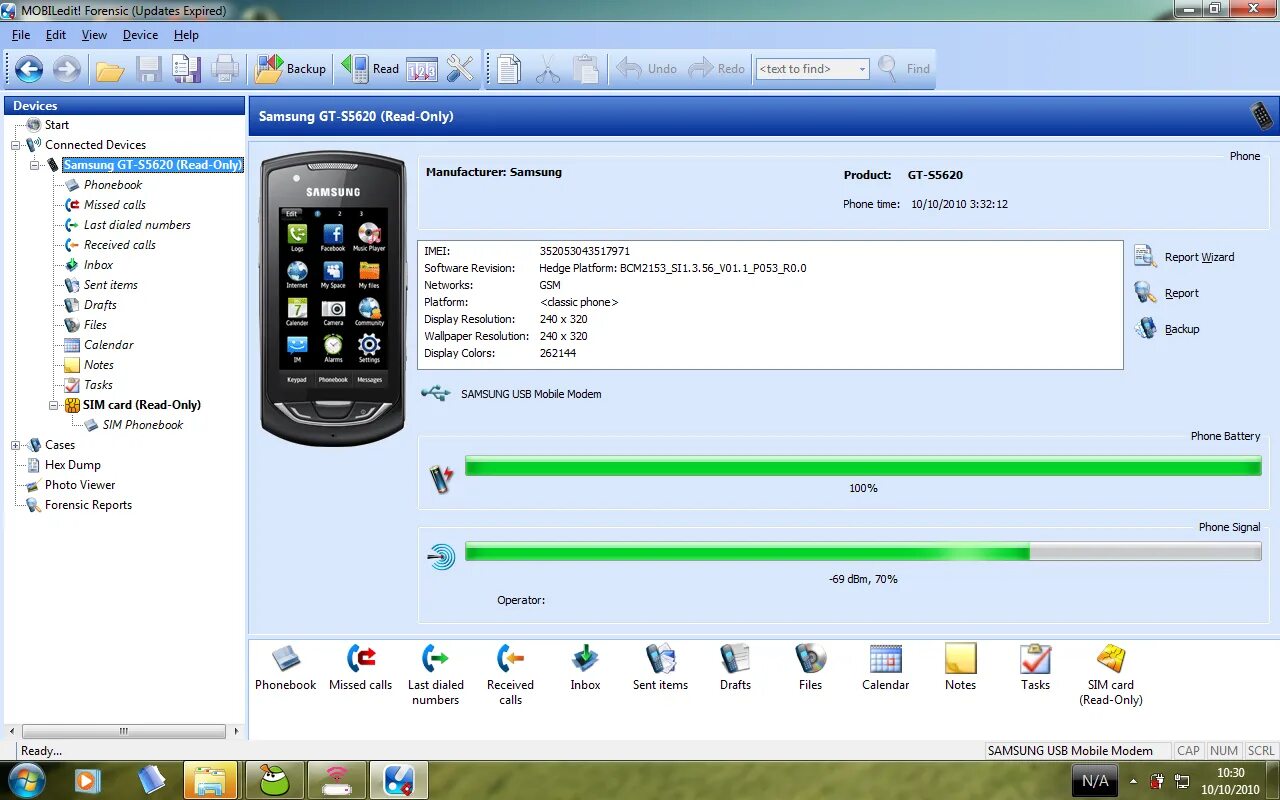Click the Cut scissors toolbar icon
This screenshot has width=1280, height=800.
[x=548, y=69]
